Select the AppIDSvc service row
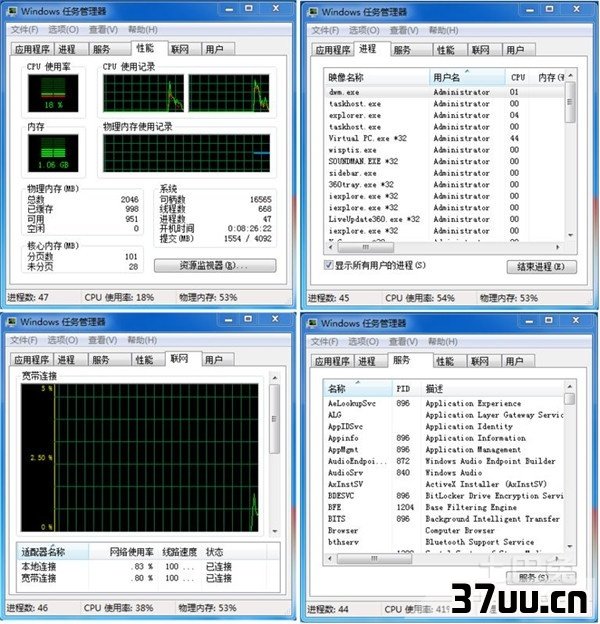 (x=444, y=427)
